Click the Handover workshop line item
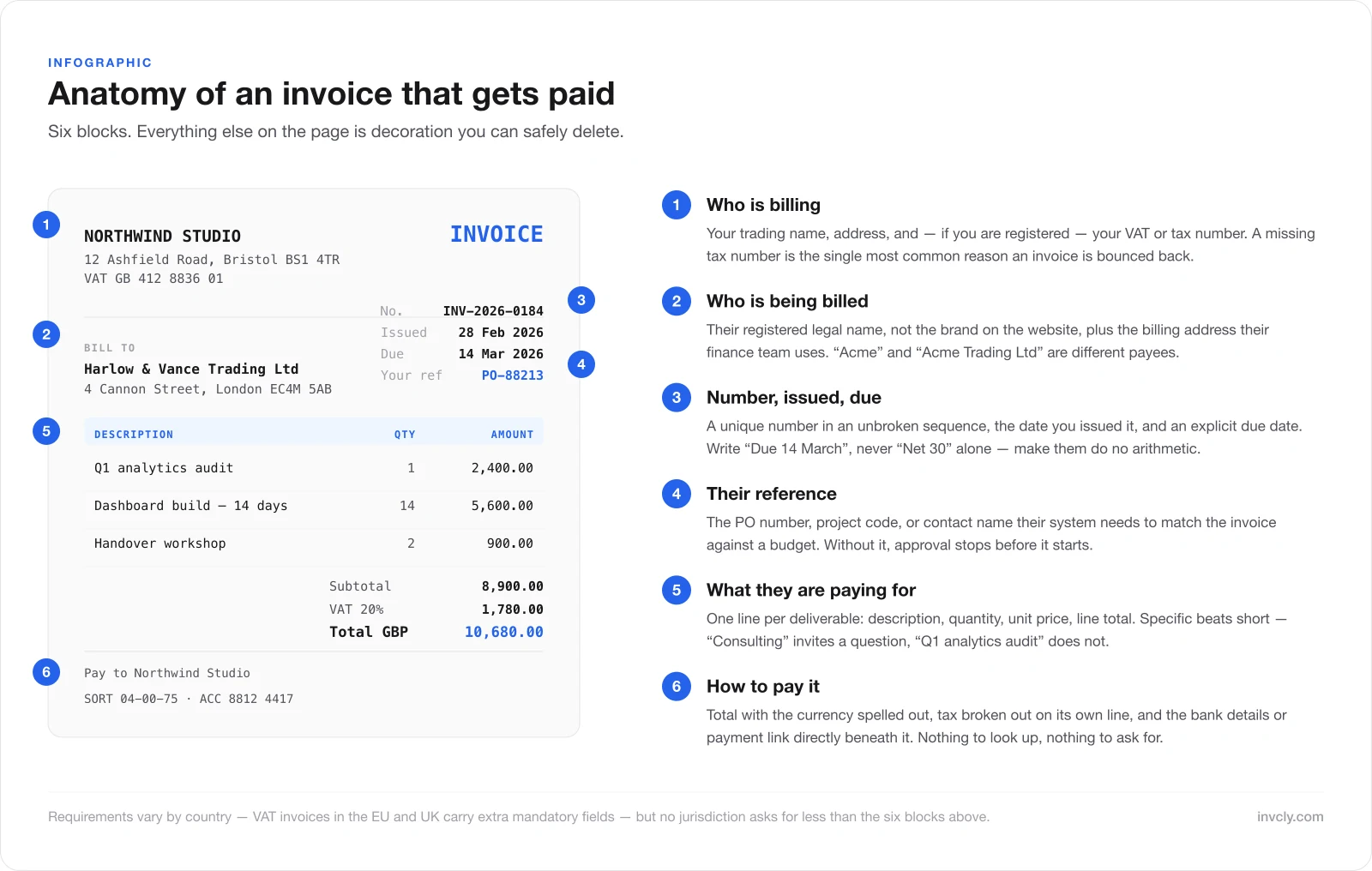This screenshot has width=1372, height=871. click(160, 544)
